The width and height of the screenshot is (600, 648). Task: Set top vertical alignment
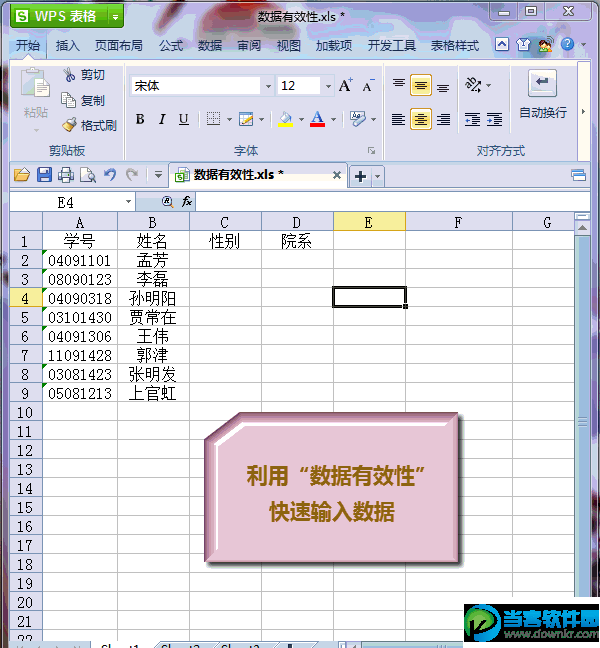point(399,85)
